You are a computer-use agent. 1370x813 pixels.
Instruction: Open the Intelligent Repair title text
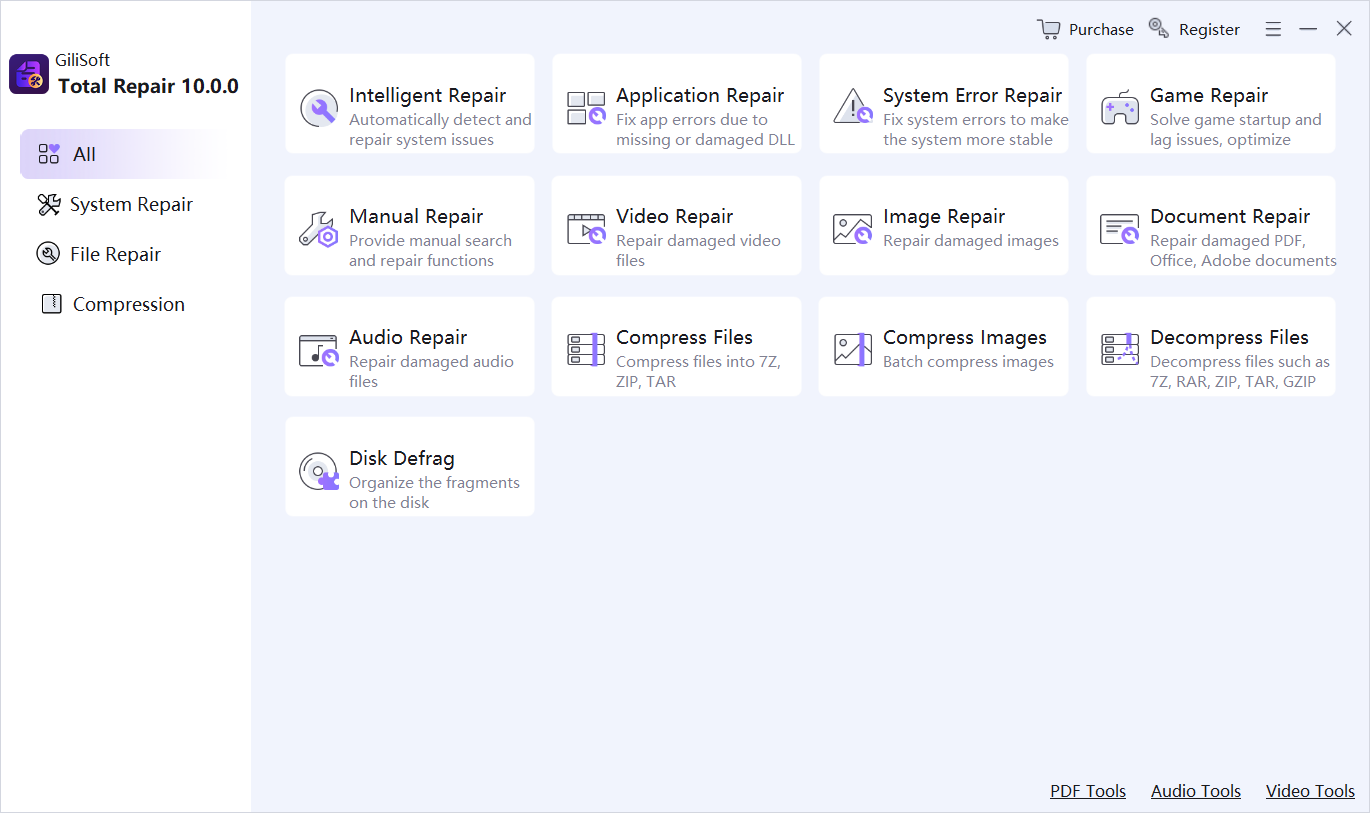(427, 95)
